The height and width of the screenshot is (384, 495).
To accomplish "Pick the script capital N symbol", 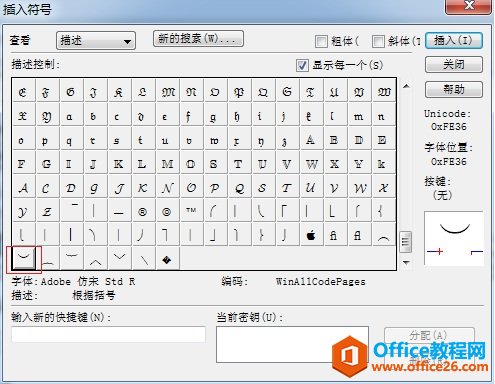I will [x=167, y=188].
